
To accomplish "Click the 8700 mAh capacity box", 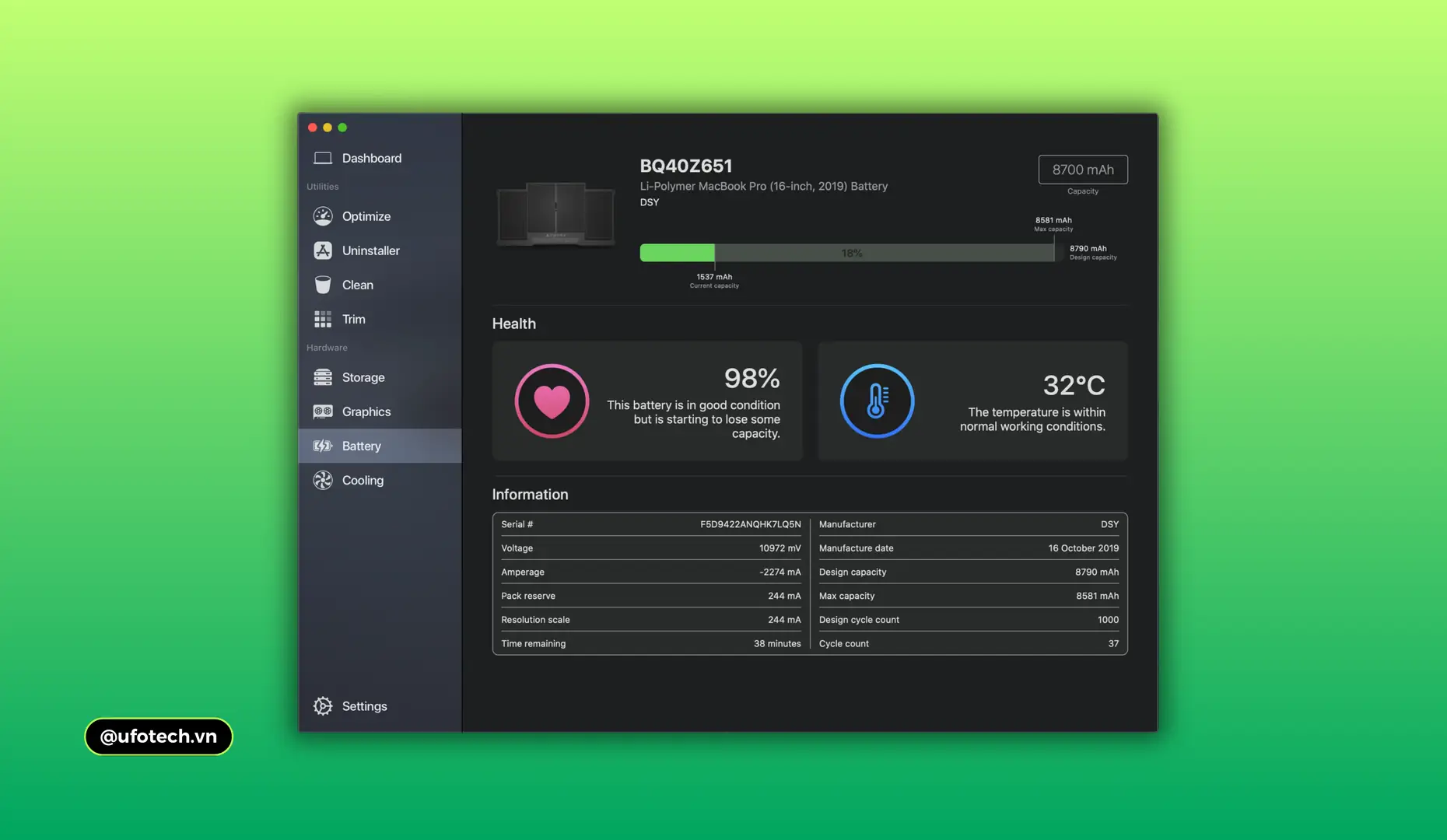I will [x=1083, y=170].
